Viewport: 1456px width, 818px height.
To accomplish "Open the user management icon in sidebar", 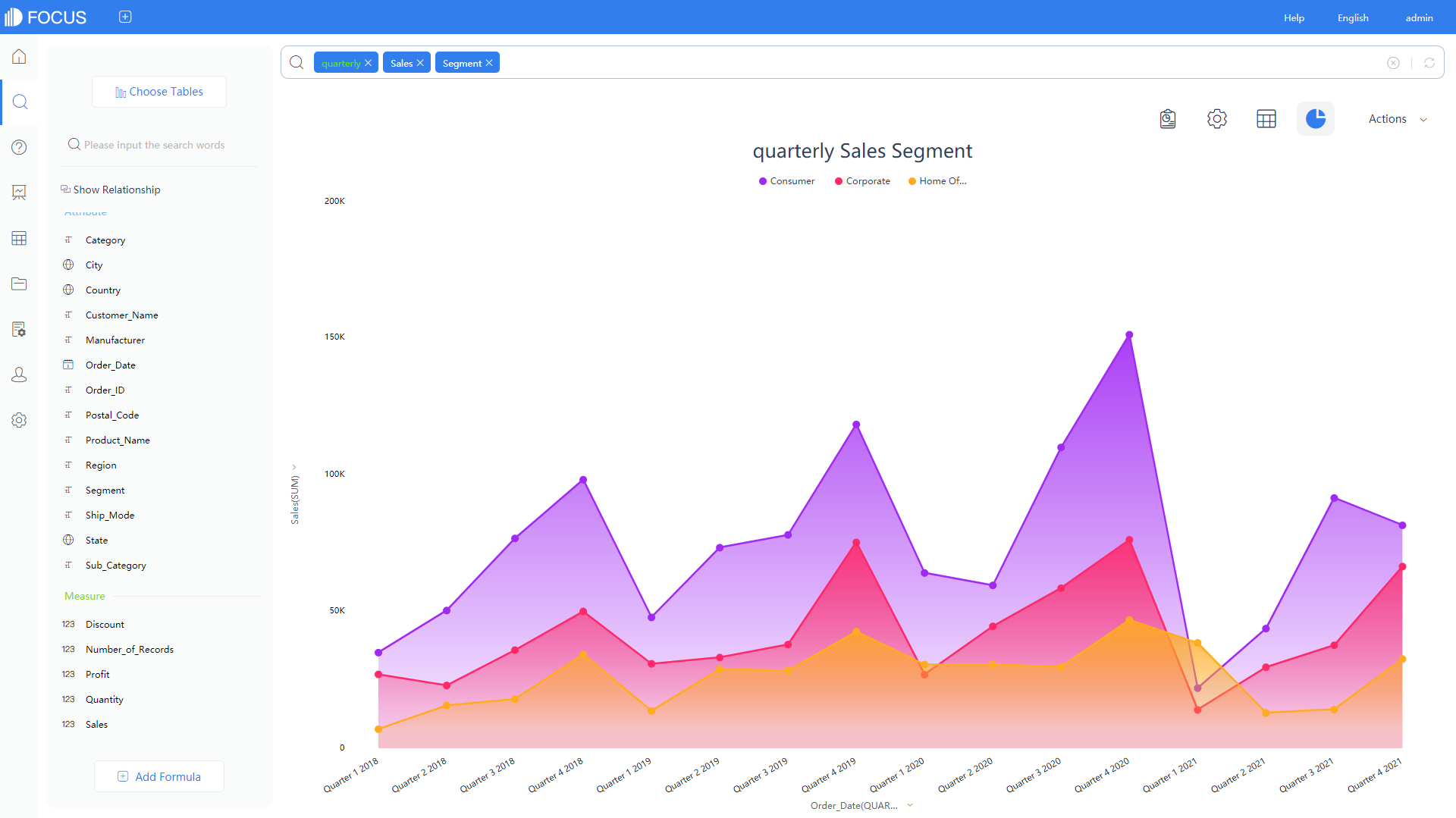I will pos(19,375).
